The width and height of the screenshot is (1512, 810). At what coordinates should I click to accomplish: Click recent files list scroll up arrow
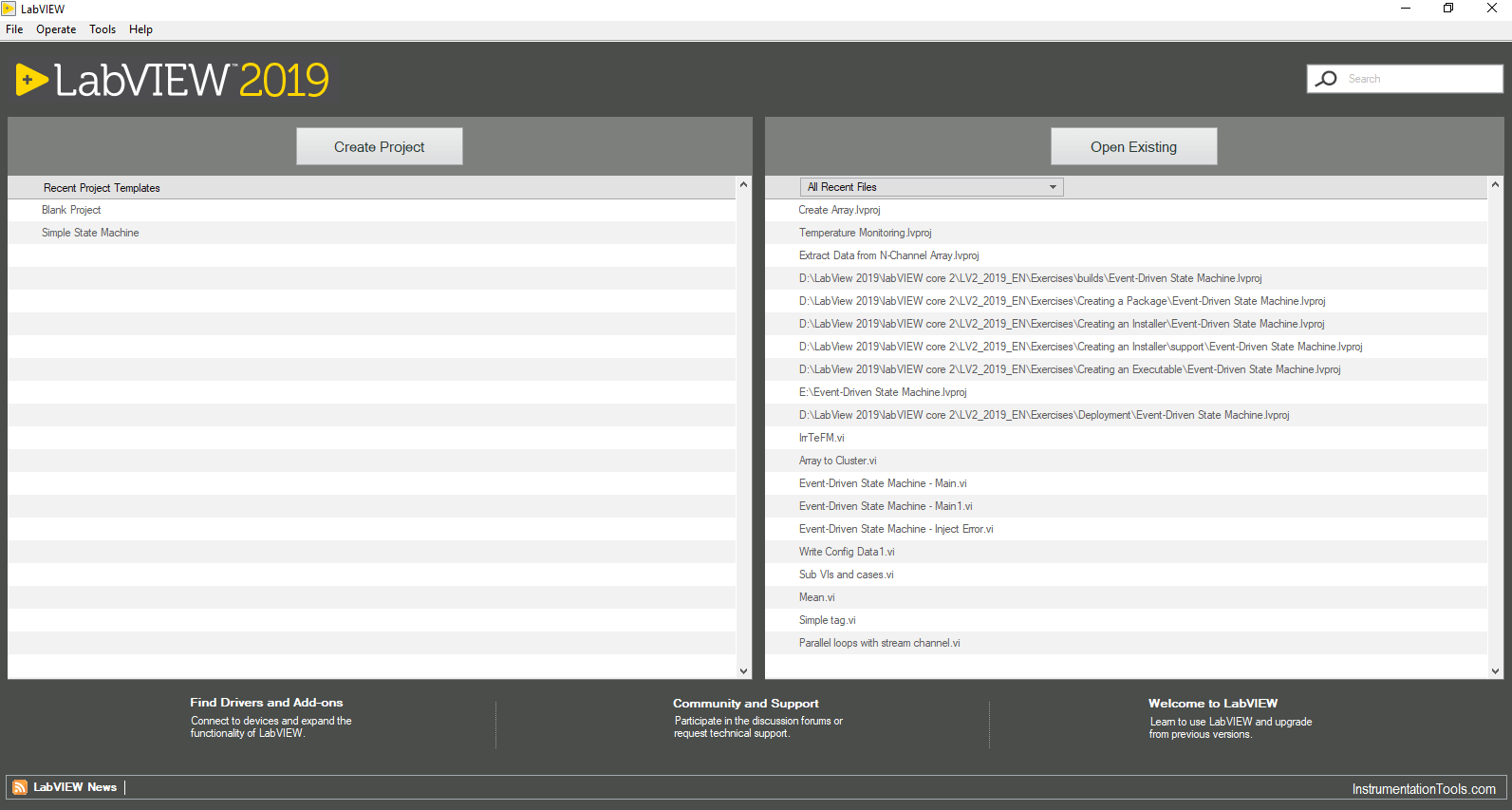[x=1495, y=184]
